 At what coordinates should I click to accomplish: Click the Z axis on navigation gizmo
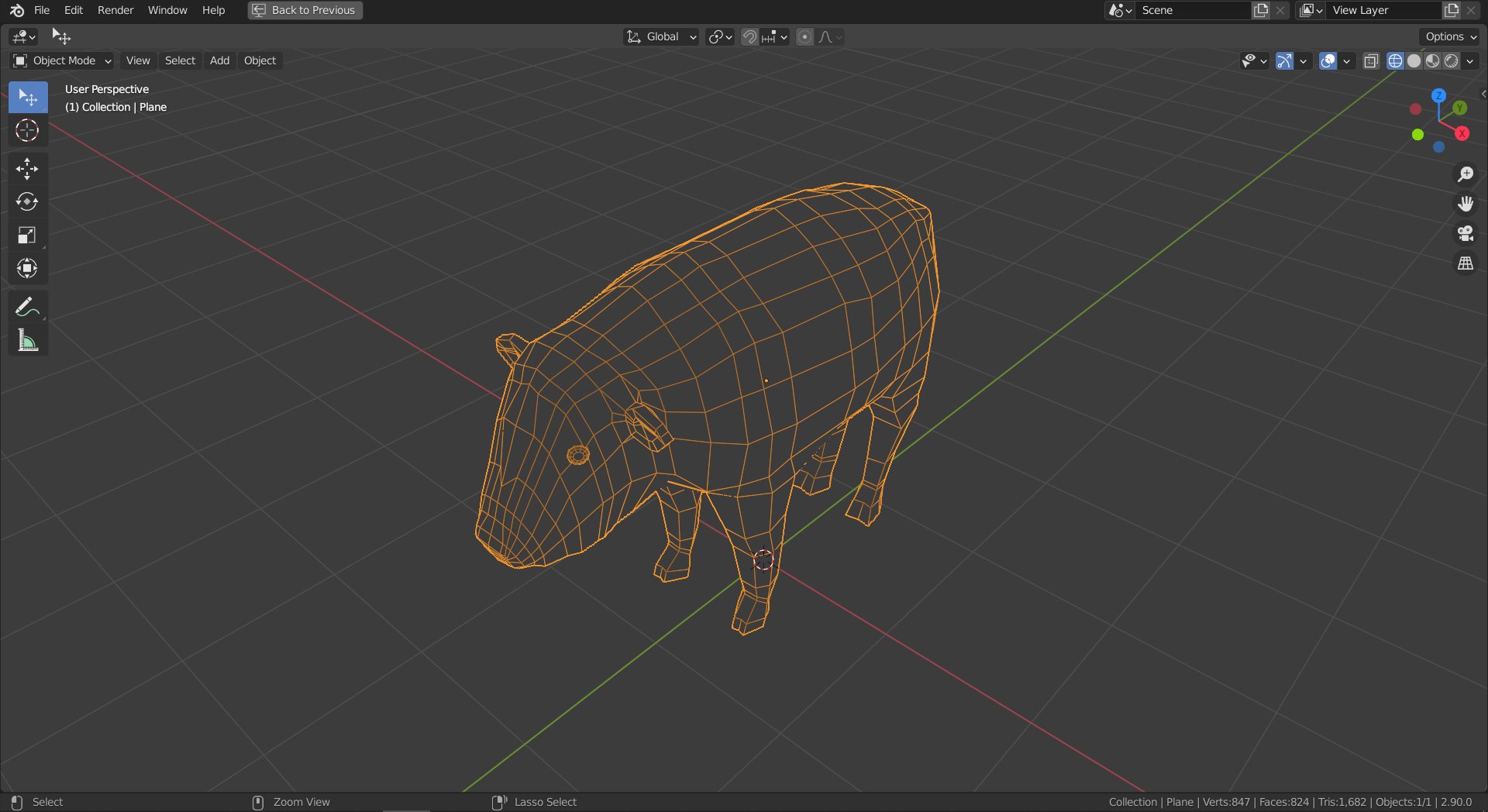[x=1438, y=95]
